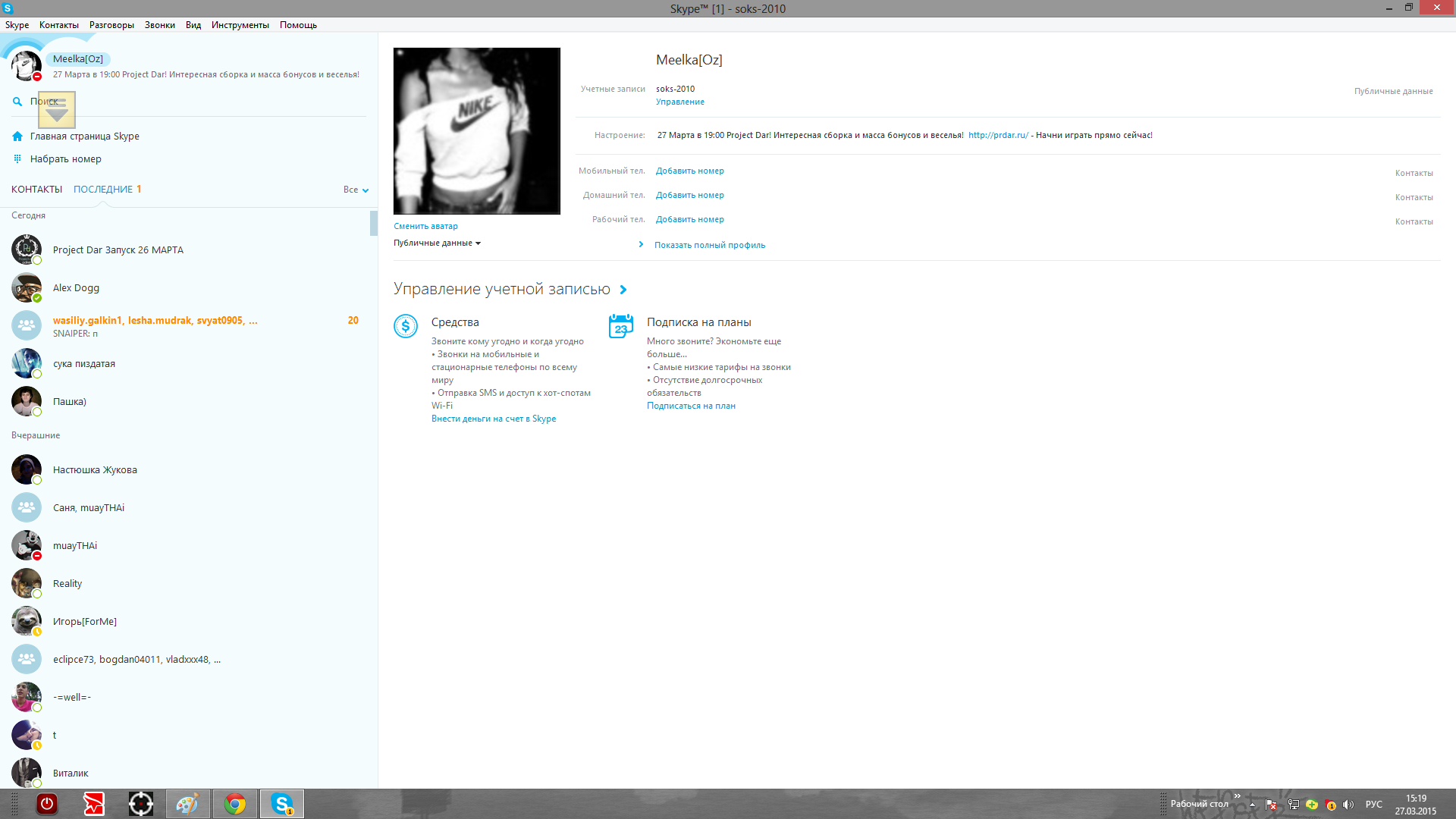Click the taskbar clock
Image resolution: width=1456 pixels, height=819 pixels.
pos(1415,805)
